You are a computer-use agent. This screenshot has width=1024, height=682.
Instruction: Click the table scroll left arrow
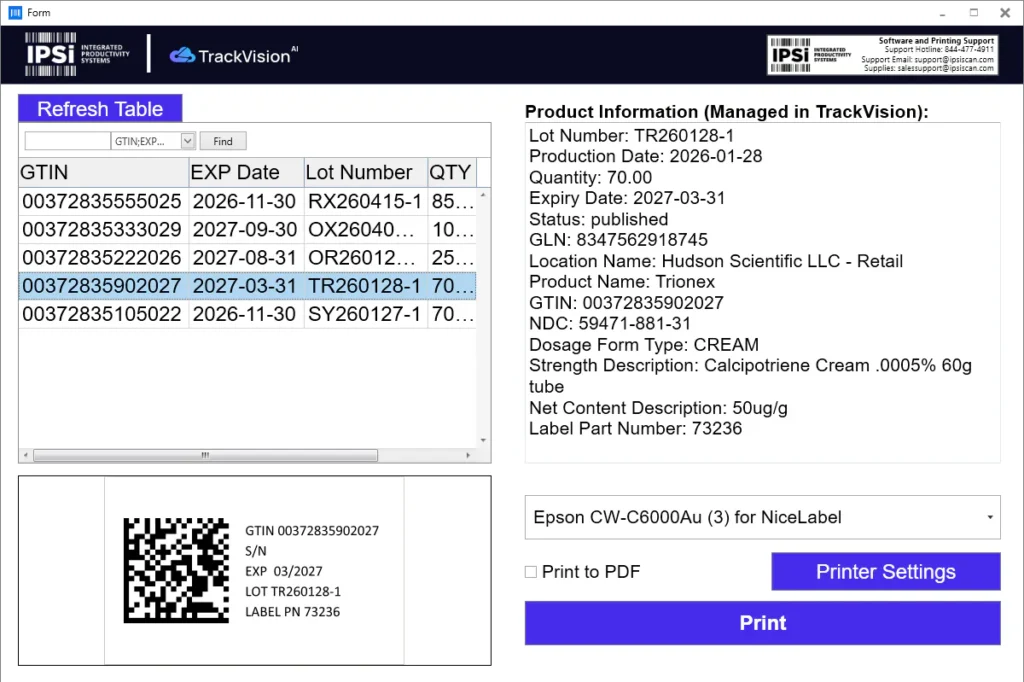point(25,455)
